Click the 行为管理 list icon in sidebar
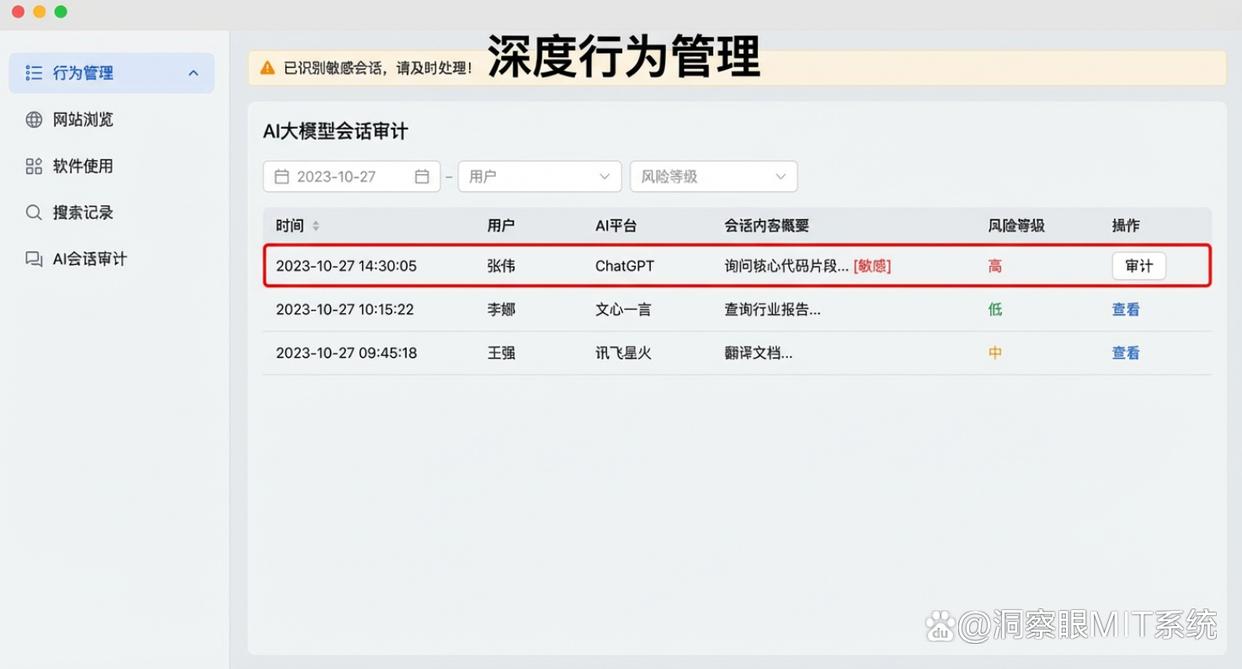This screenshot has width=1242, height=669. [x=34, y=73]
